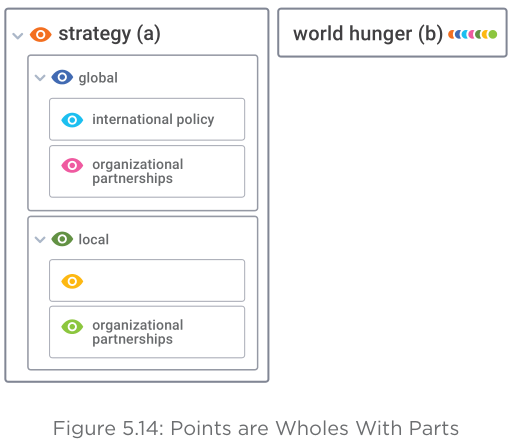Click the green dot at end of world hunger
This screenshot has width=515, height=447.
(x=493, y=34)
